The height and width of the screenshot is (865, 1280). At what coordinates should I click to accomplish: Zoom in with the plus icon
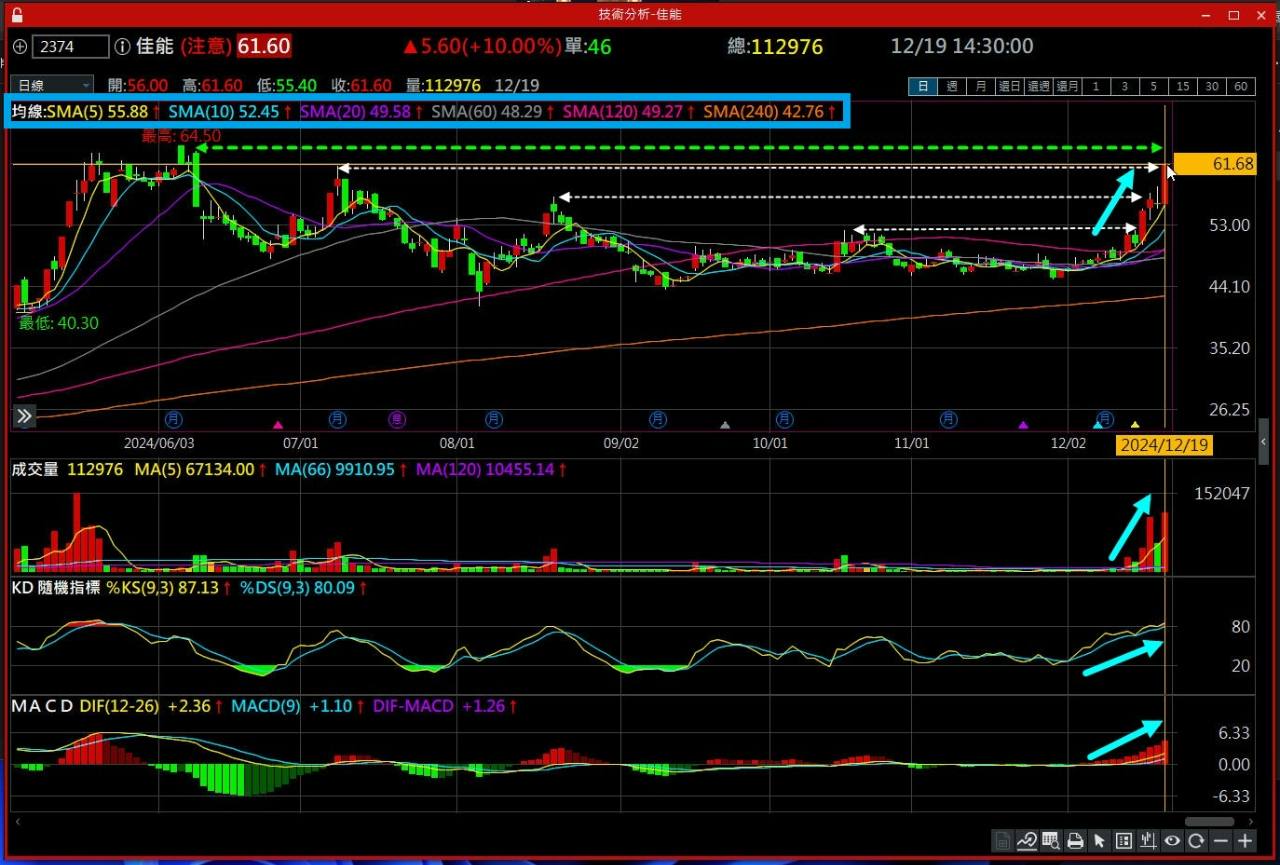click(1245, 841)
